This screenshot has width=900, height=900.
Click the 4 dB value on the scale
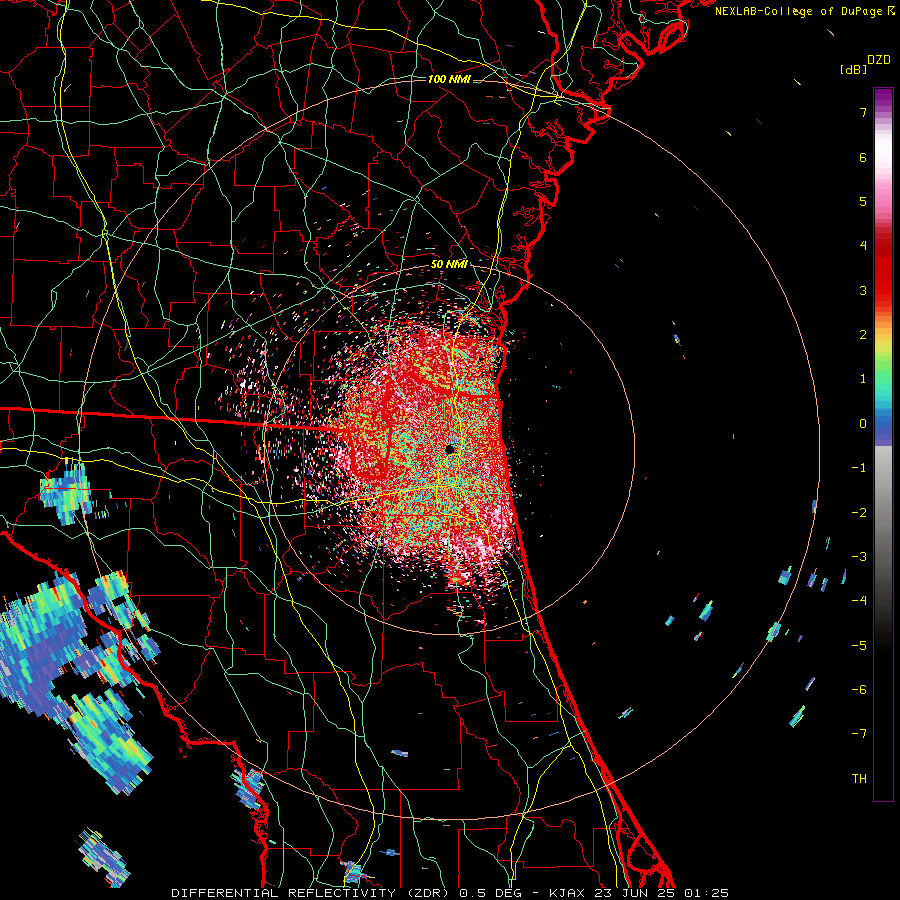[863, 246]
